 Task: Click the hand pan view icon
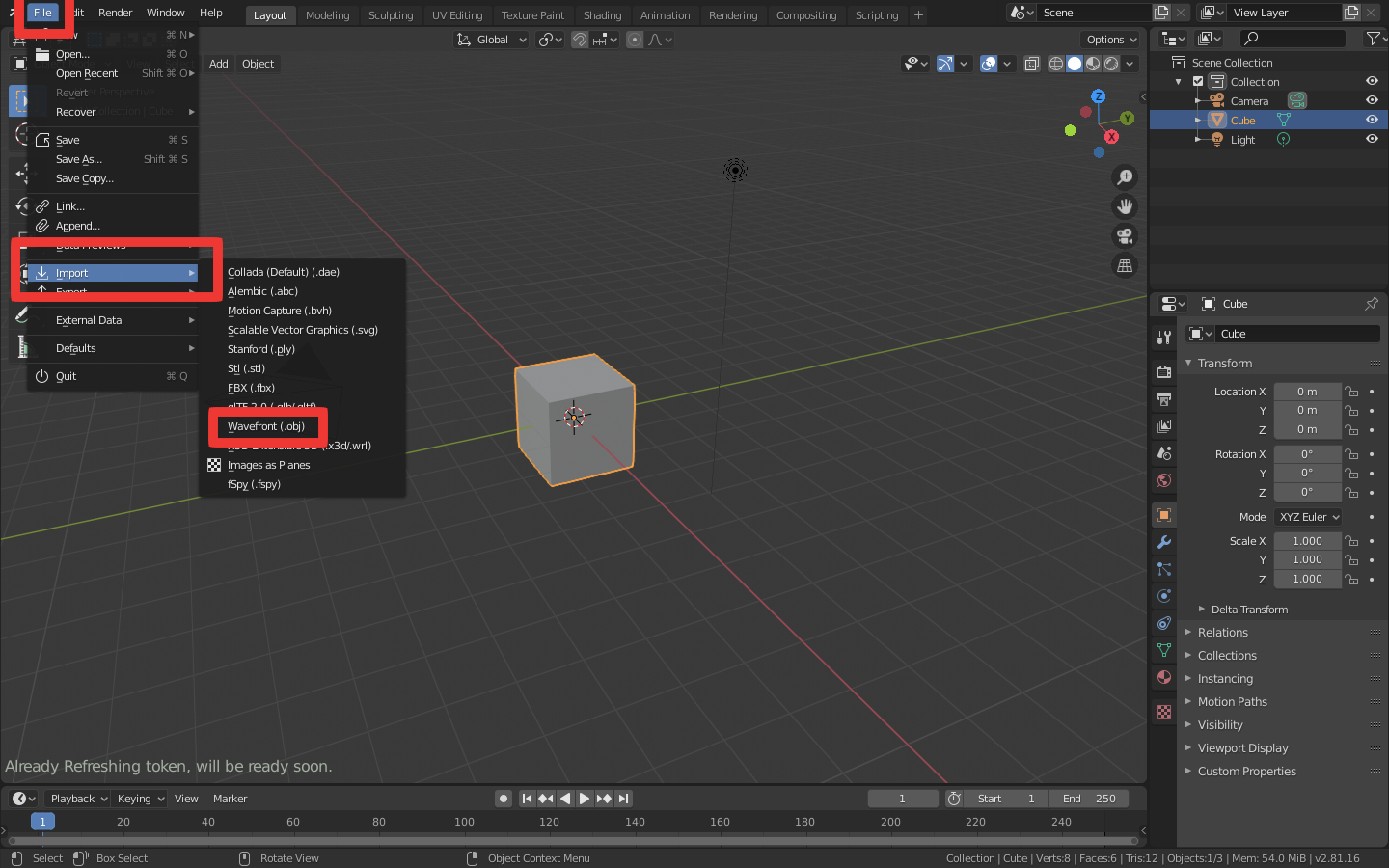(1125, 206)
